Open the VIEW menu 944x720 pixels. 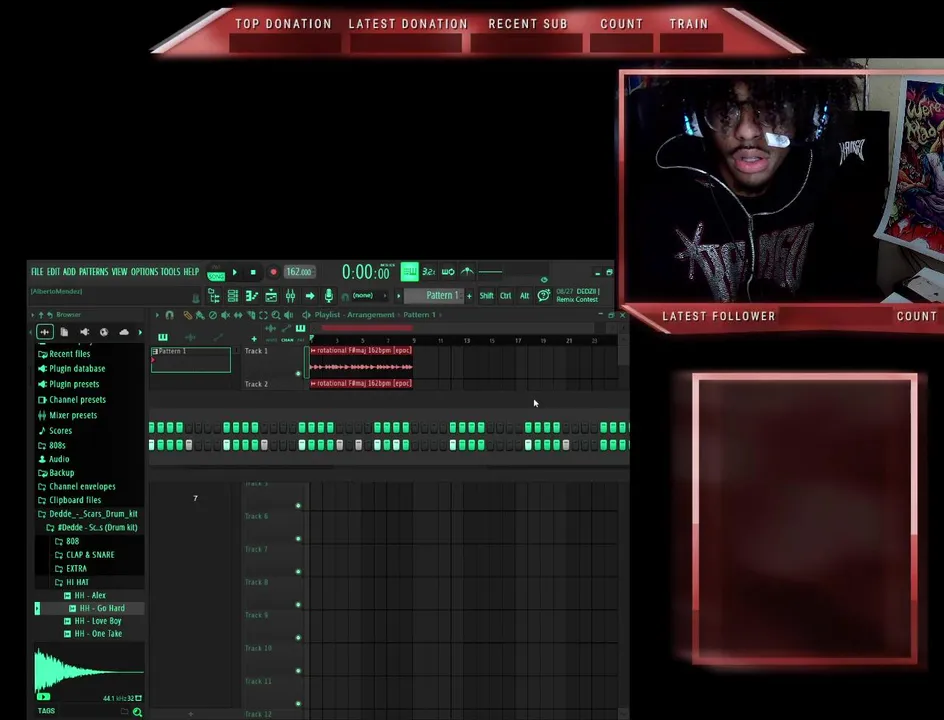(119, 272)
